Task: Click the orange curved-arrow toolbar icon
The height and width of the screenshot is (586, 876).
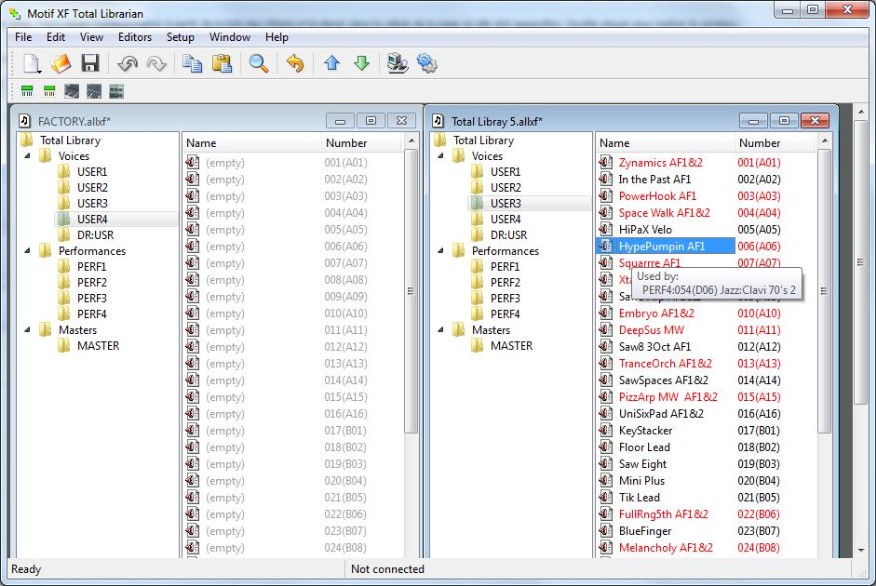Action: click(x=295, y=64)
